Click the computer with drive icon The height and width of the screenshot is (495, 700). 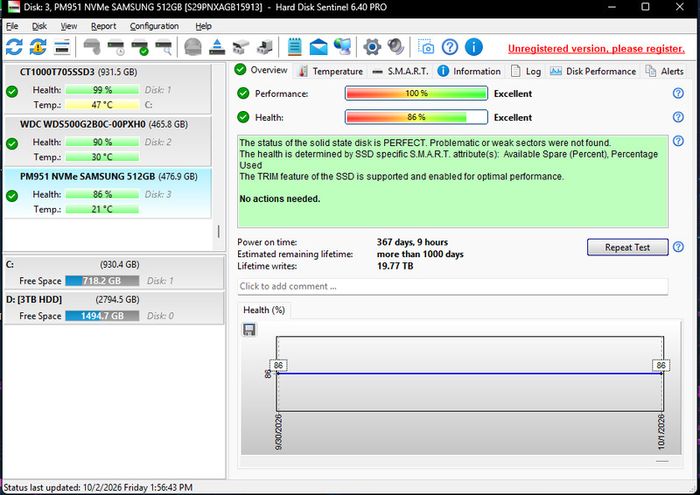click(265, 47)
